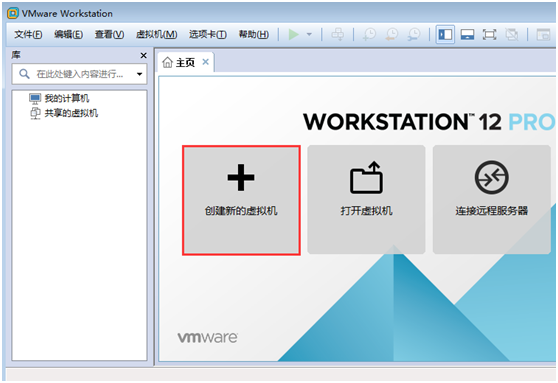Click the magnifier icon in library search

(24, 74)
